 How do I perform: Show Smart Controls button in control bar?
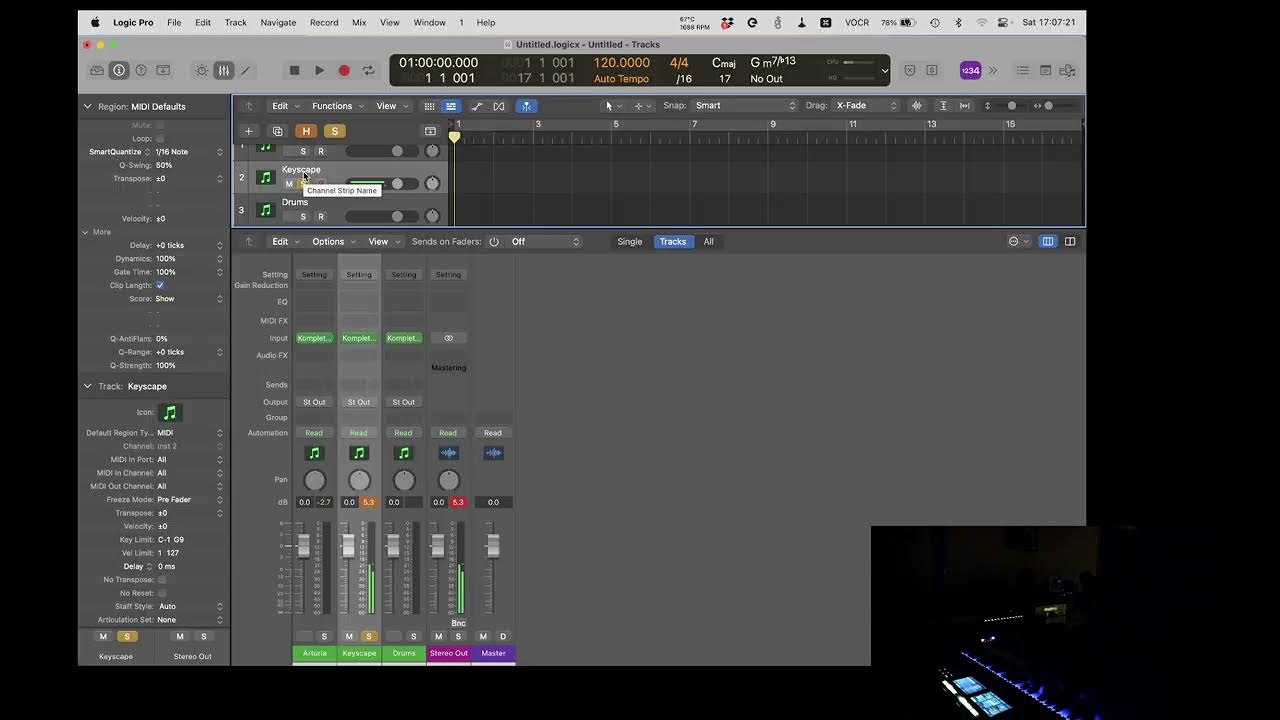pos(202,70)
